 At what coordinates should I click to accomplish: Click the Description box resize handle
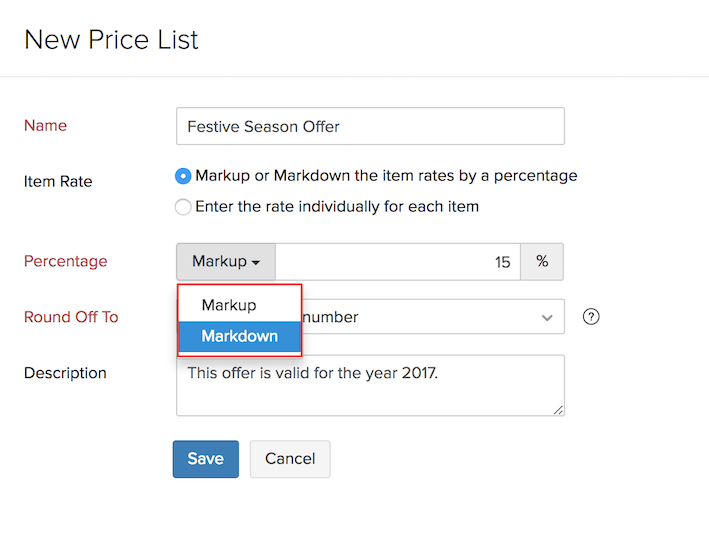coord(558,409)
